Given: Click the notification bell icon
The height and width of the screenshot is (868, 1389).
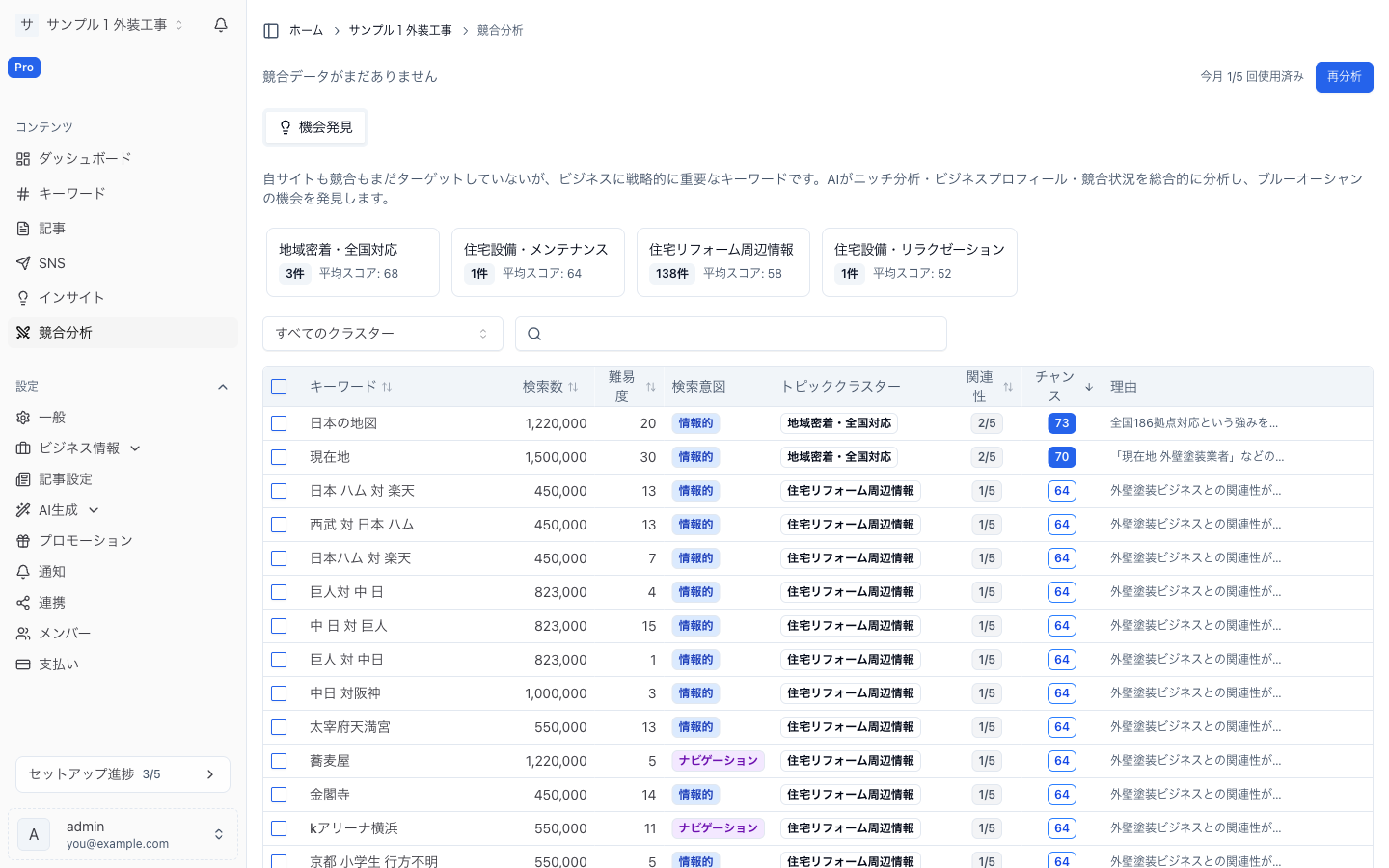Looking at the screenshot, I should click(x=221, y=25).
